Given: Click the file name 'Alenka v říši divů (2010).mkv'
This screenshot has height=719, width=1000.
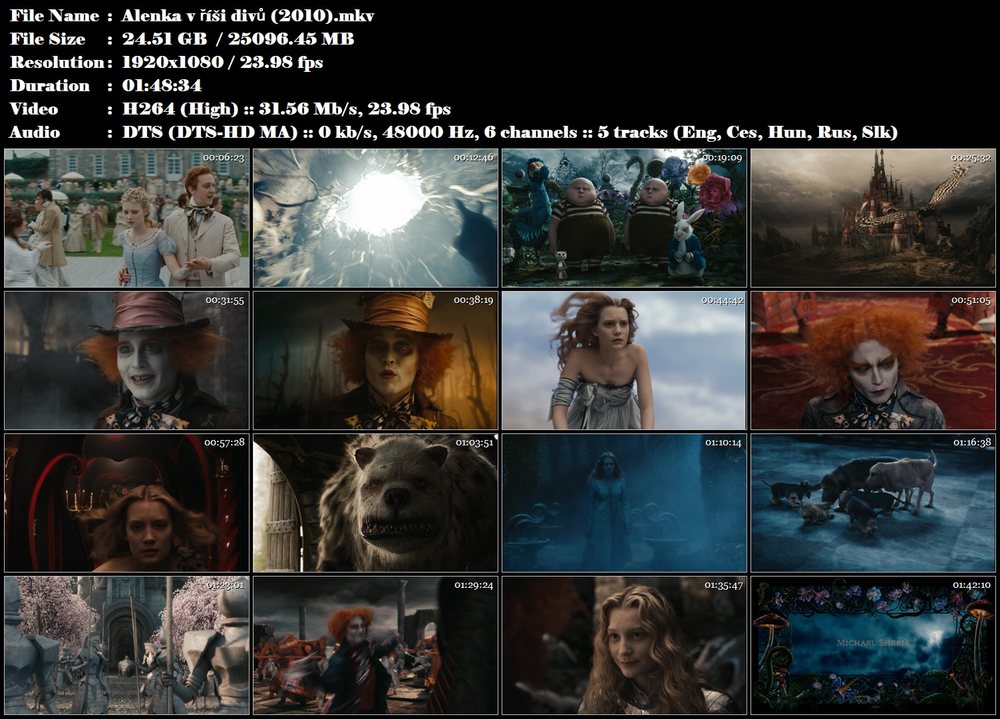Looking at the screenshot, I should click(x=248, y=16).
